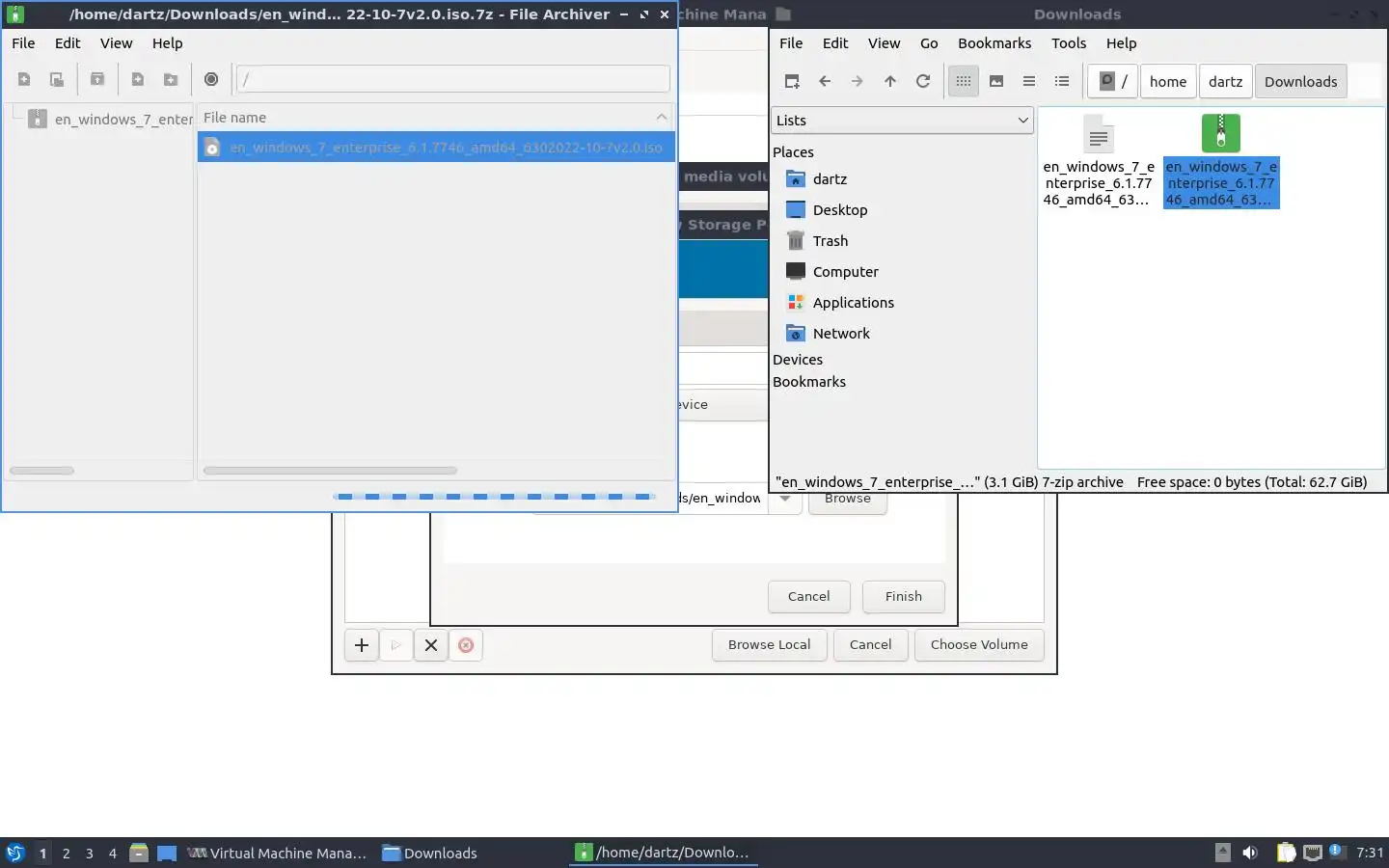The width and height of the screenshot is (1389, 868).
Task: Click New Archive icon in File Archiver toolbar
Action: (24, 79)
